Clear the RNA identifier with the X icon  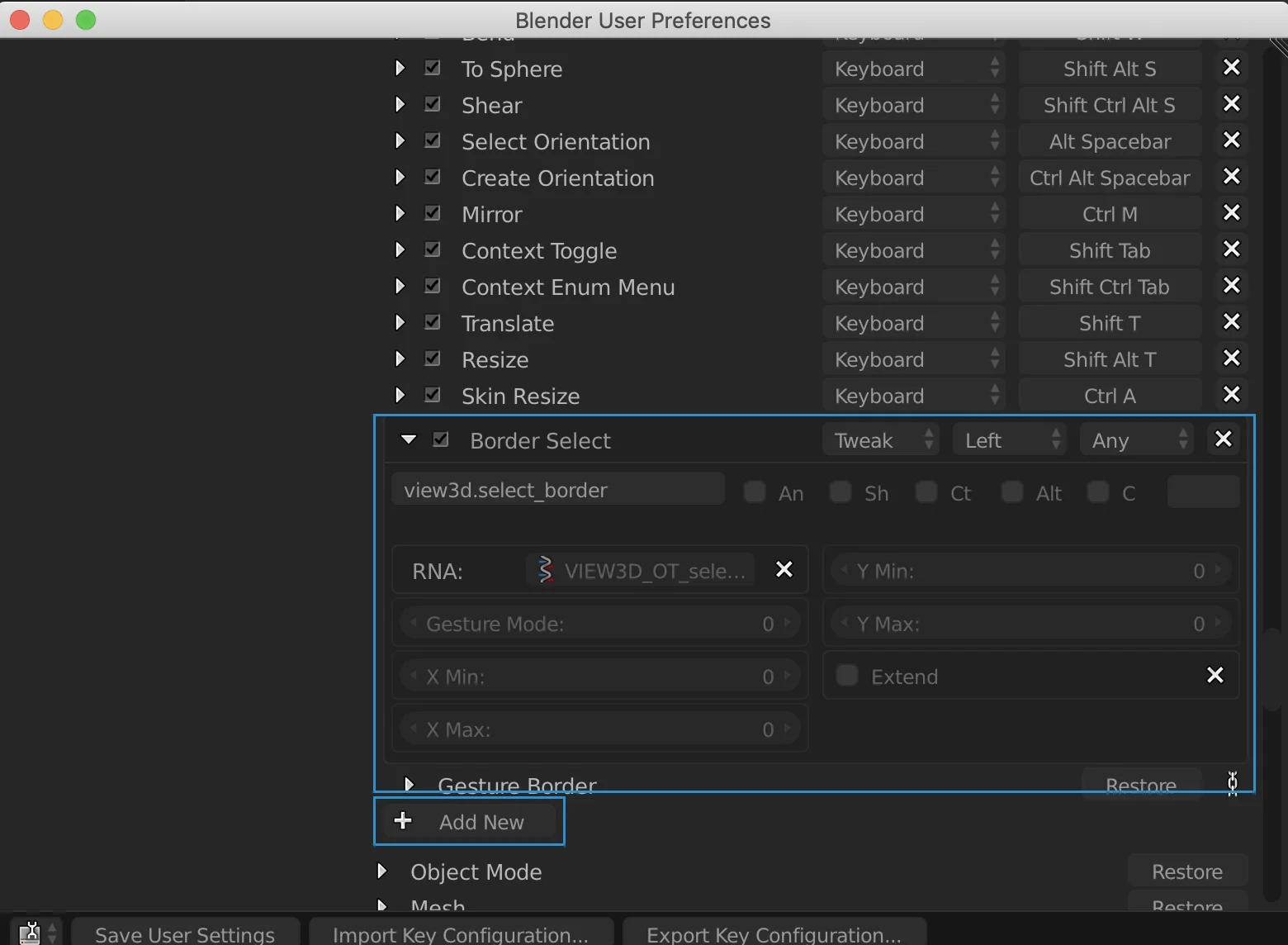783,569
